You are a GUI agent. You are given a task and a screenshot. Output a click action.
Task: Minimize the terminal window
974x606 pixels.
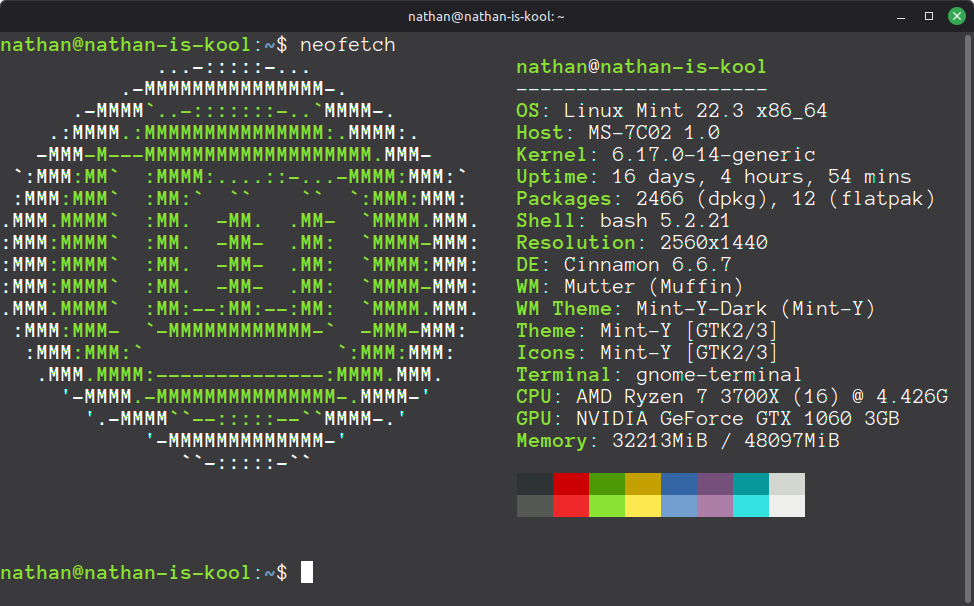point(901,17)
